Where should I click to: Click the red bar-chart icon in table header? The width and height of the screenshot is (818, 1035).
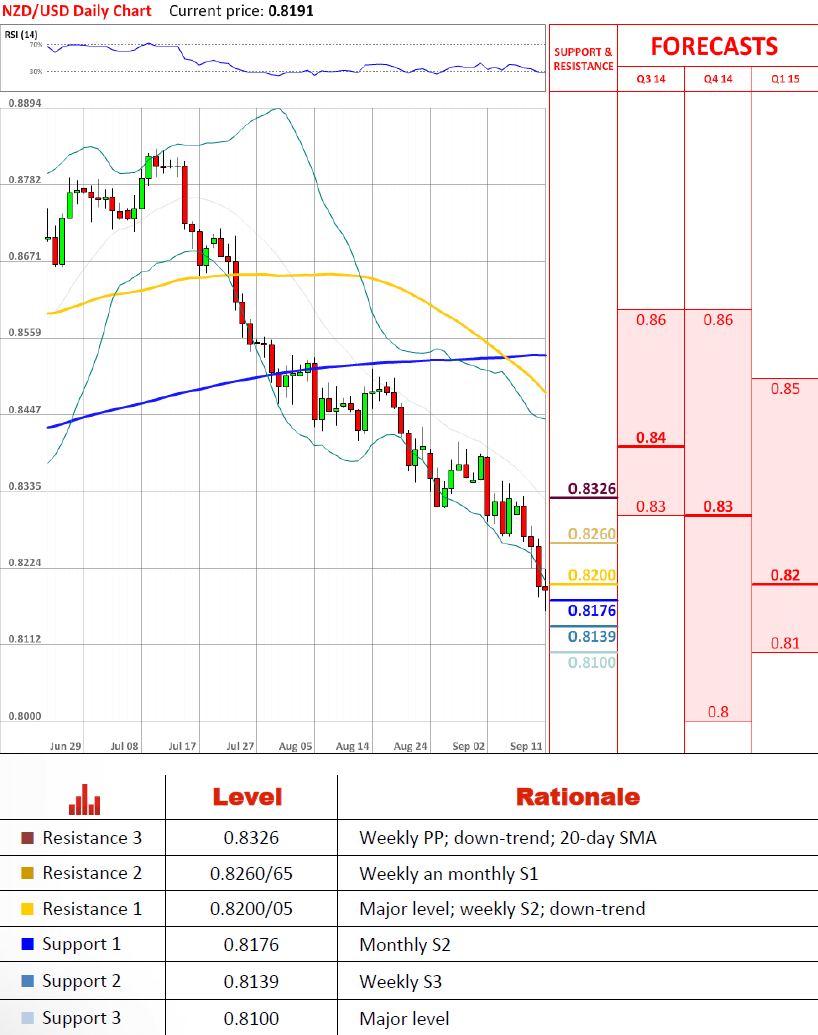coord(85,799)
